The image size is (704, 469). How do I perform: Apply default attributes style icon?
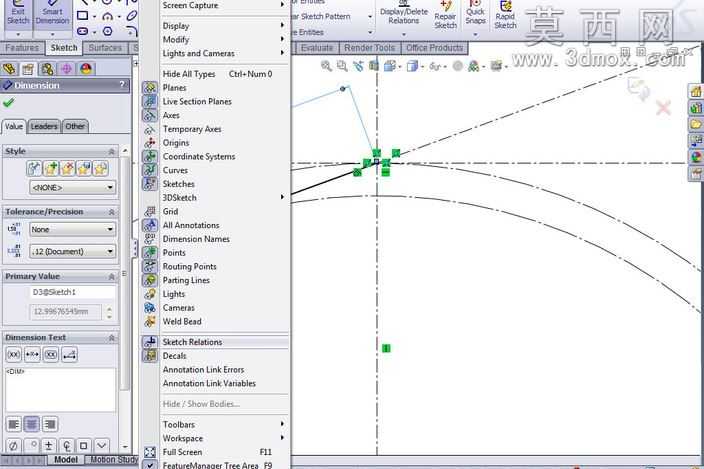click(x=34, y=169)
